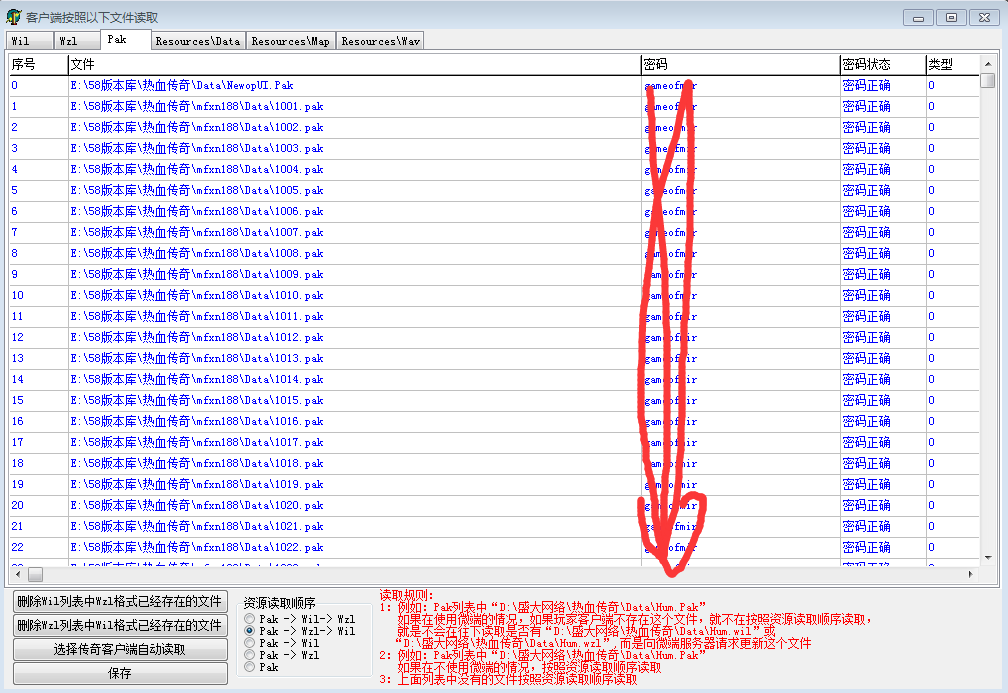The height and width of the screenshot is (693, 1008).
Task: Click the 密码状态 column header
Action: (x=883, y=64)
